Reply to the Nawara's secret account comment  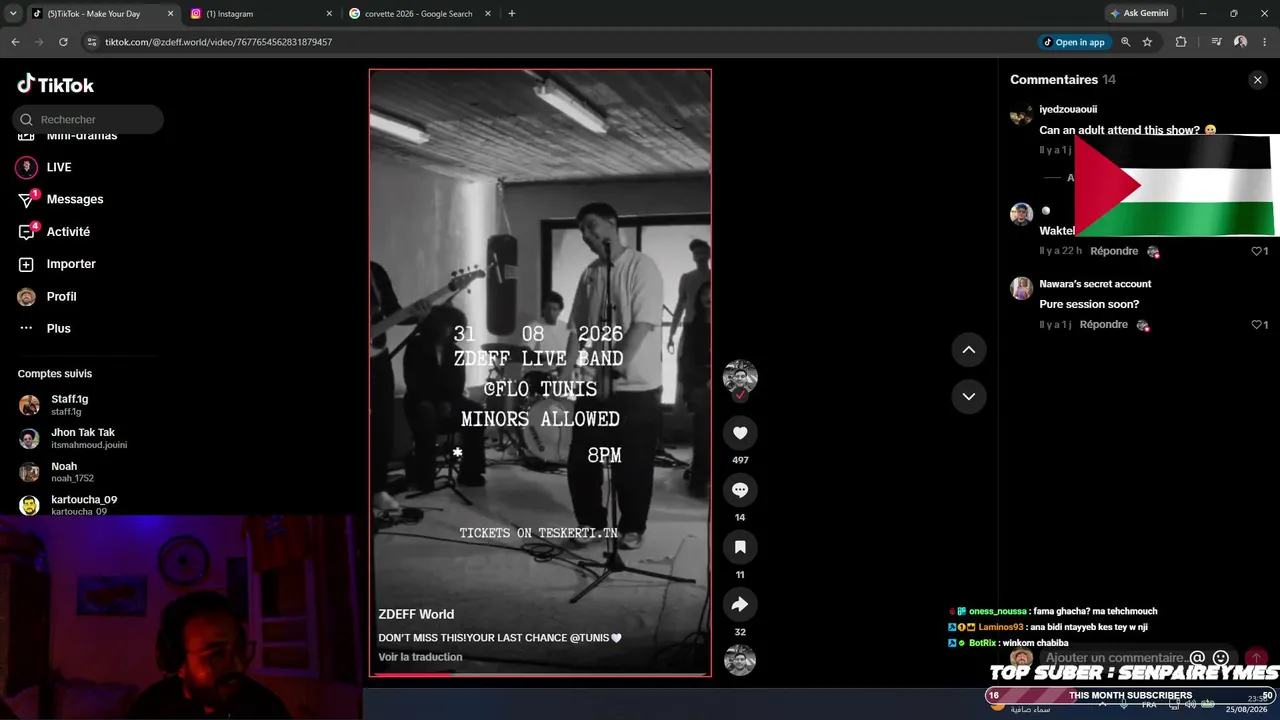pyautogui.click(x=1103, y=324)
